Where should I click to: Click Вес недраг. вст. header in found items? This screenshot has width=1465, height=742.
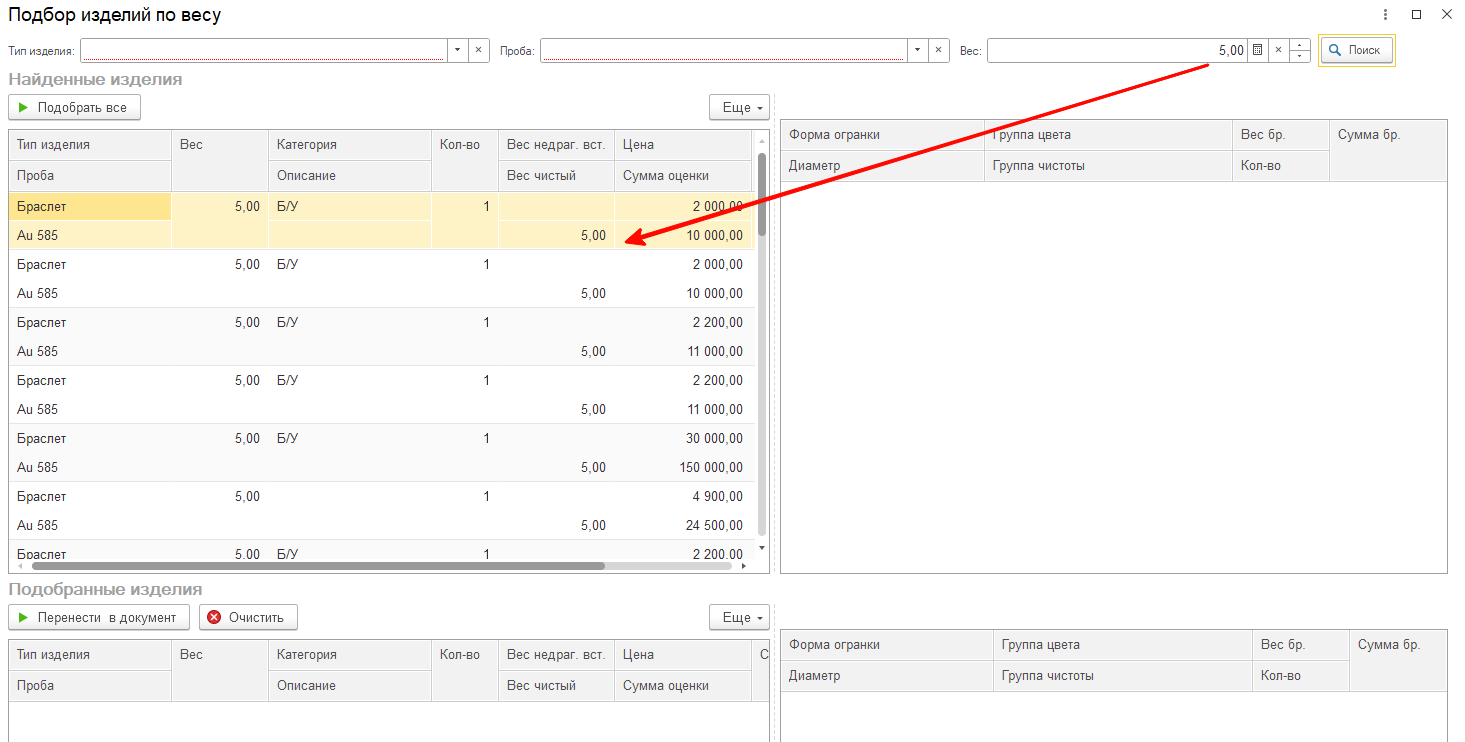[x=556, y=145]
